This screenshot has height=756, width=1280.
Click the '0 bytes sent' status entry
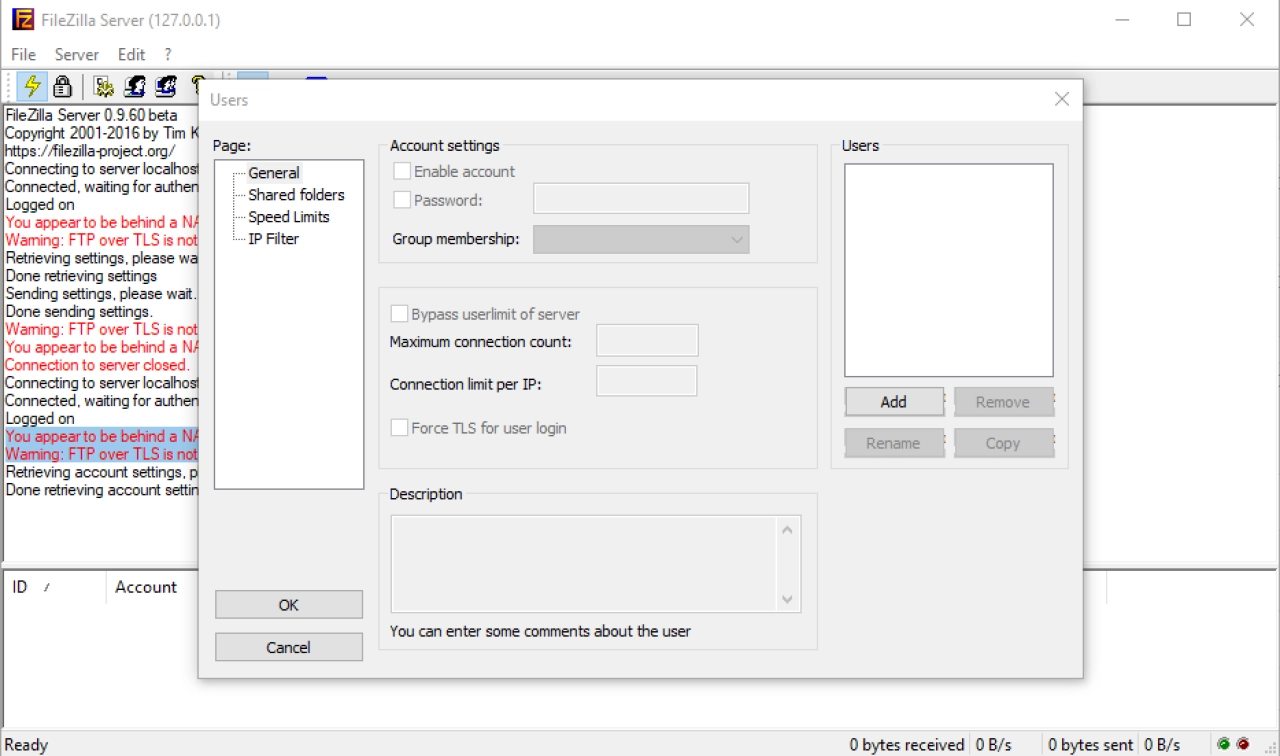pyautogui.click(x=1091, y=744)
